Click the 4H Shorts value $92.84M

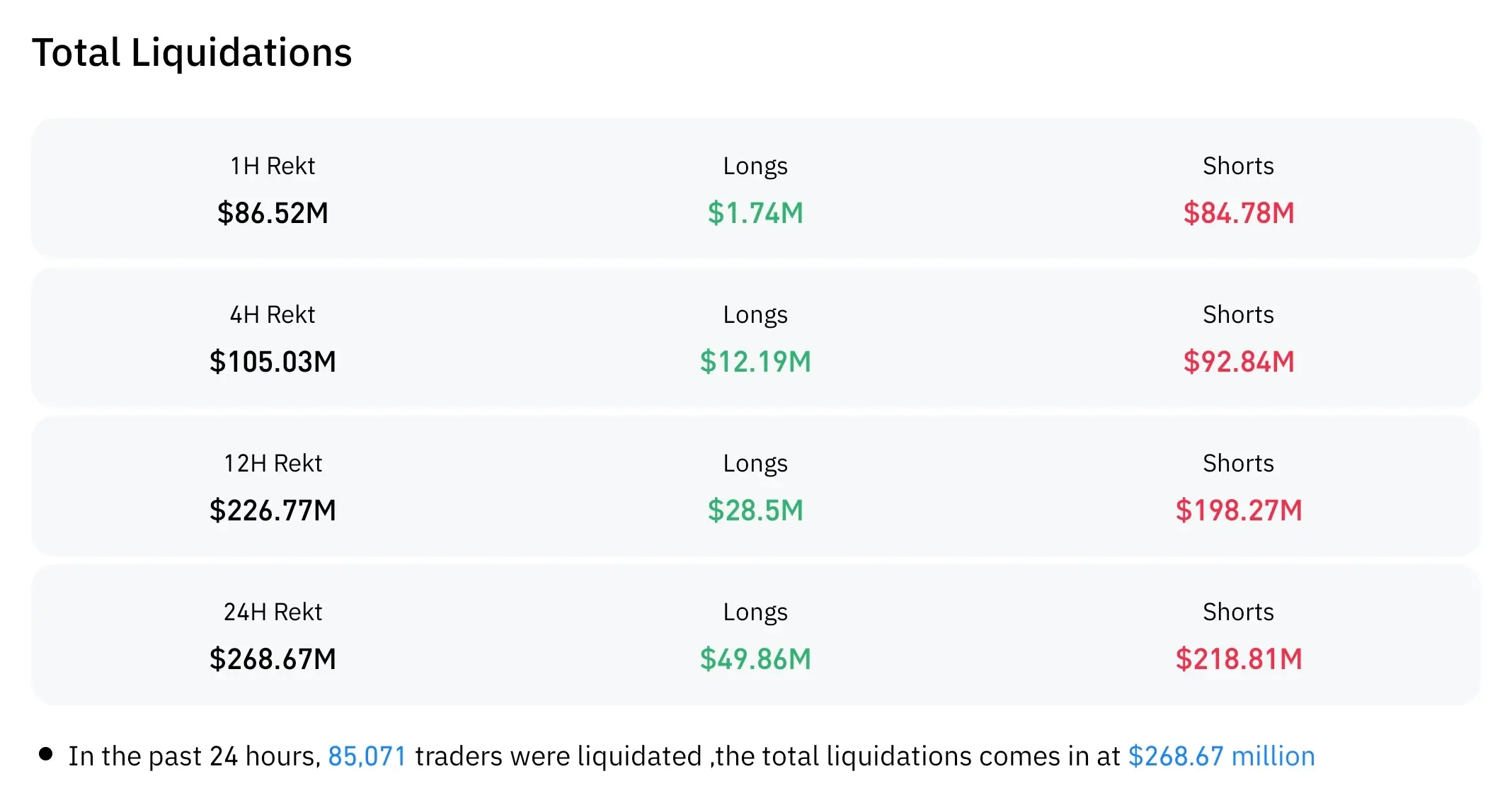tap(1239, 362)
